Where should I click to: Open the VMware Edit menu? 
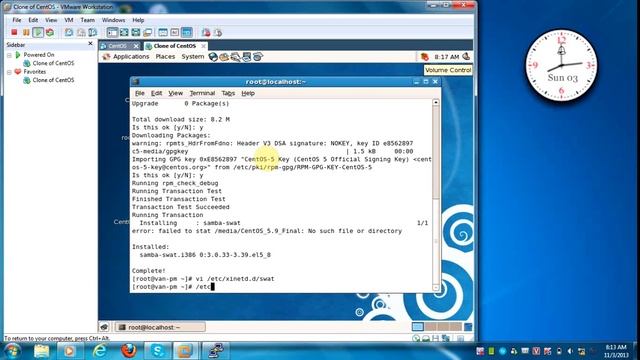click(33, 20)
